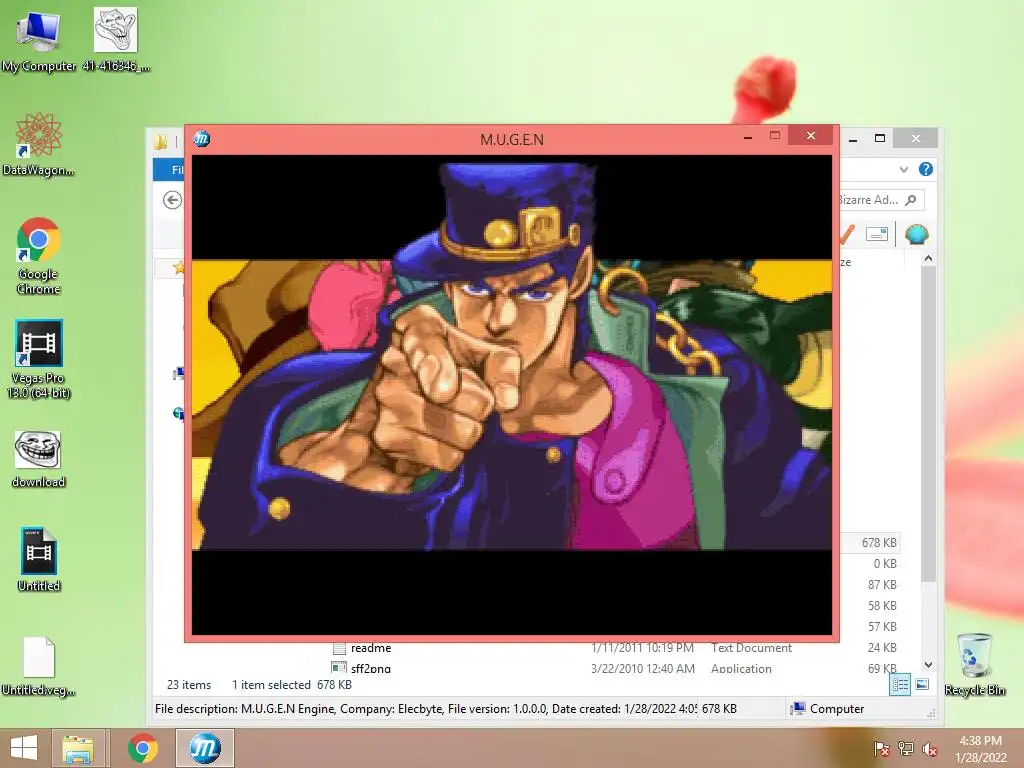1024x768 pixels.
Task: Switch Explorer to large icons view
Action: (x=922, y=684)
